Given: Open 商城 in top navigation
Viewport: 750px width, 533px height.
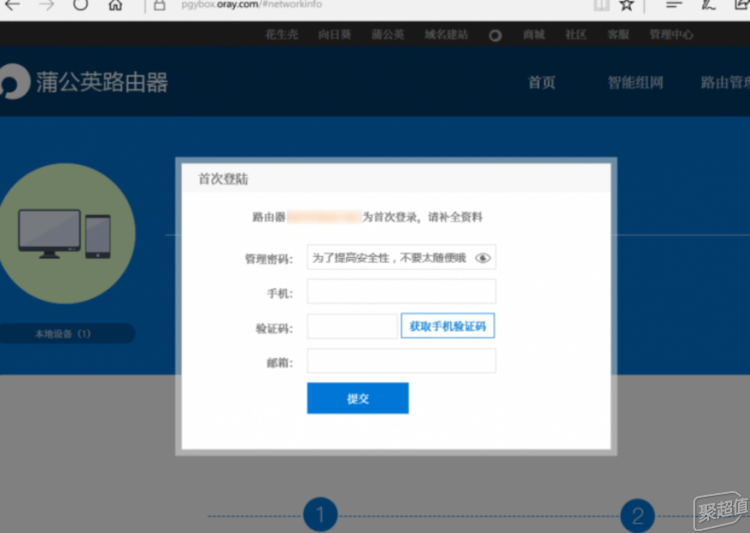Looking at the screenshot, I should [534, 34].
